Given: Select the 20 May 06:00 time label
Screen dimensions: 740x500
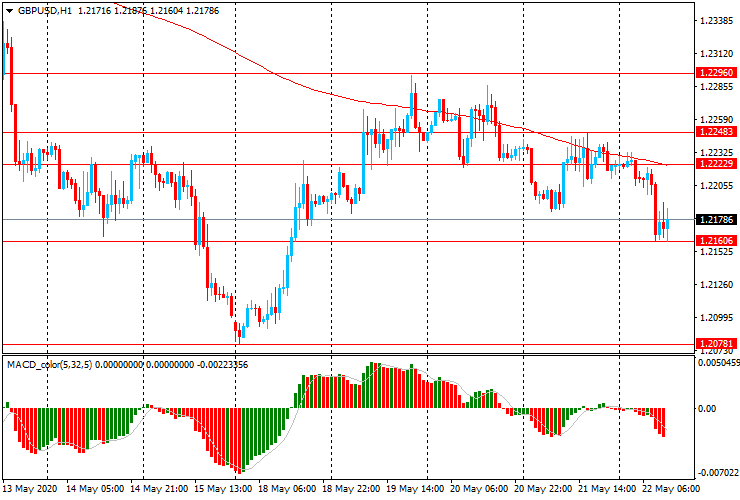Looking at the screenshot, I should (x=479, y=488).
